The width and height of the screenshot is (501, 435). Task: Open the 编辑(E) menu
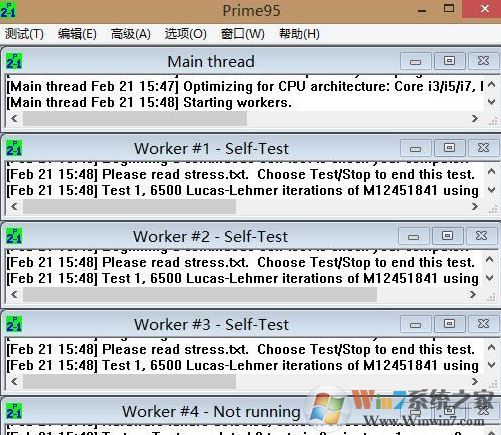tap(77, 34)
